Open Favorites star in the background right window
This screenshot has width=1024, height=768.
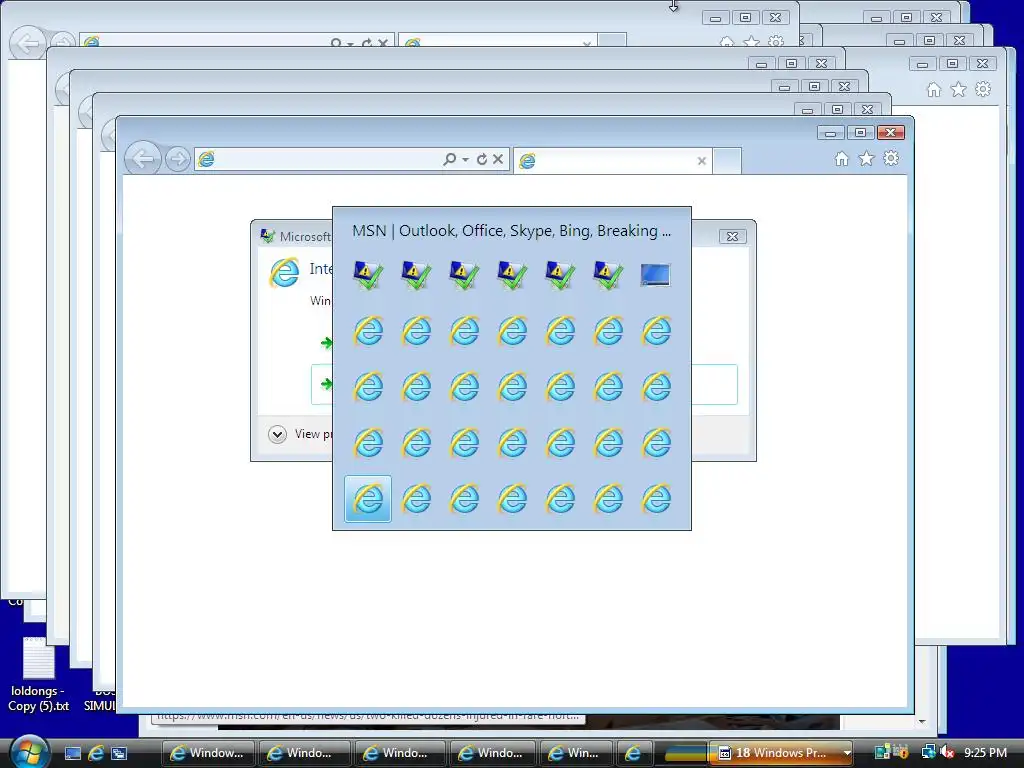(x=958, y=89)
